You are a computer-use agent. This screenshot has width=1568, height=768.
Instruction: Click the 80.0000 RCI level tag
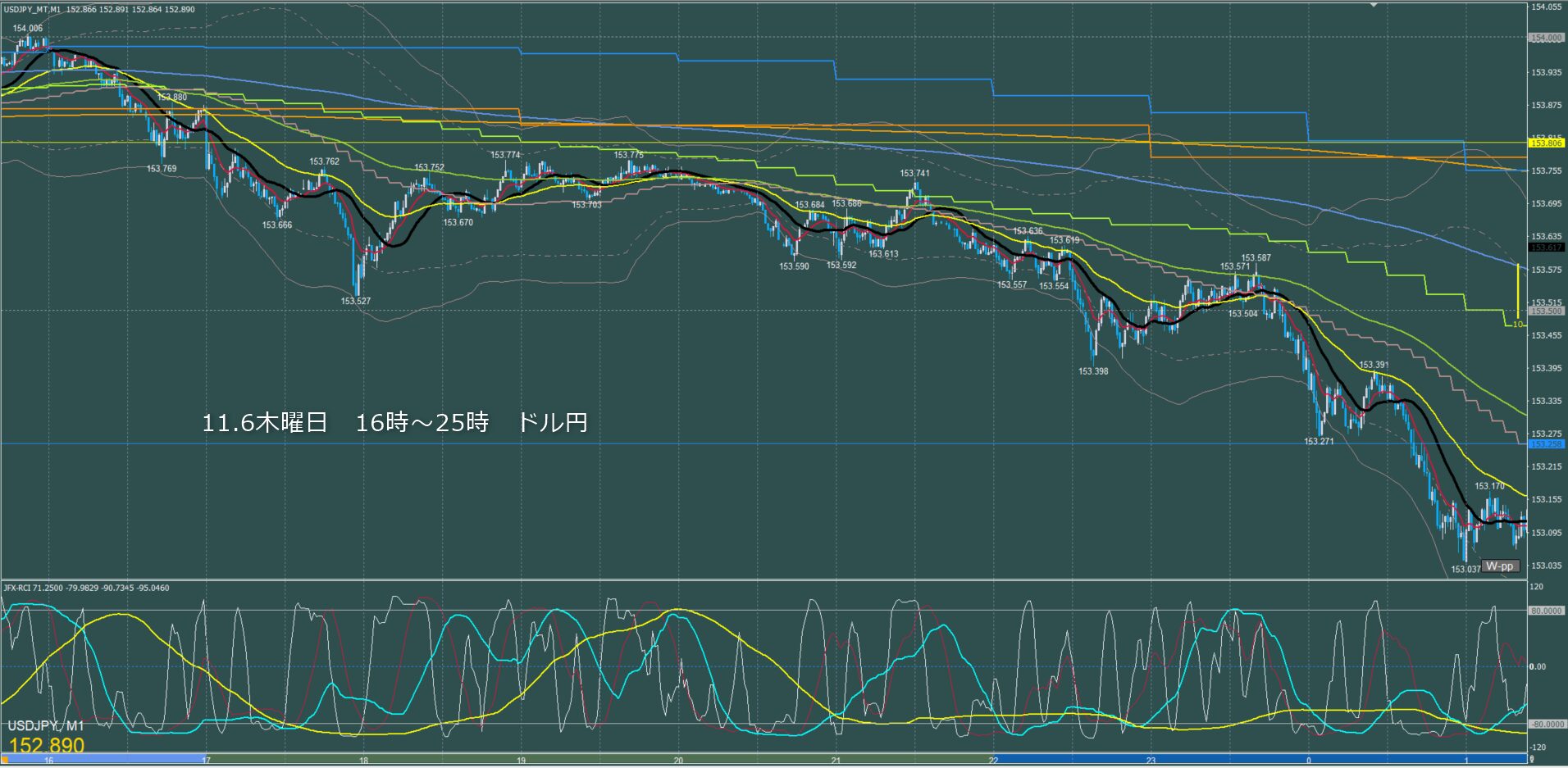click(x=1546, y=611)
